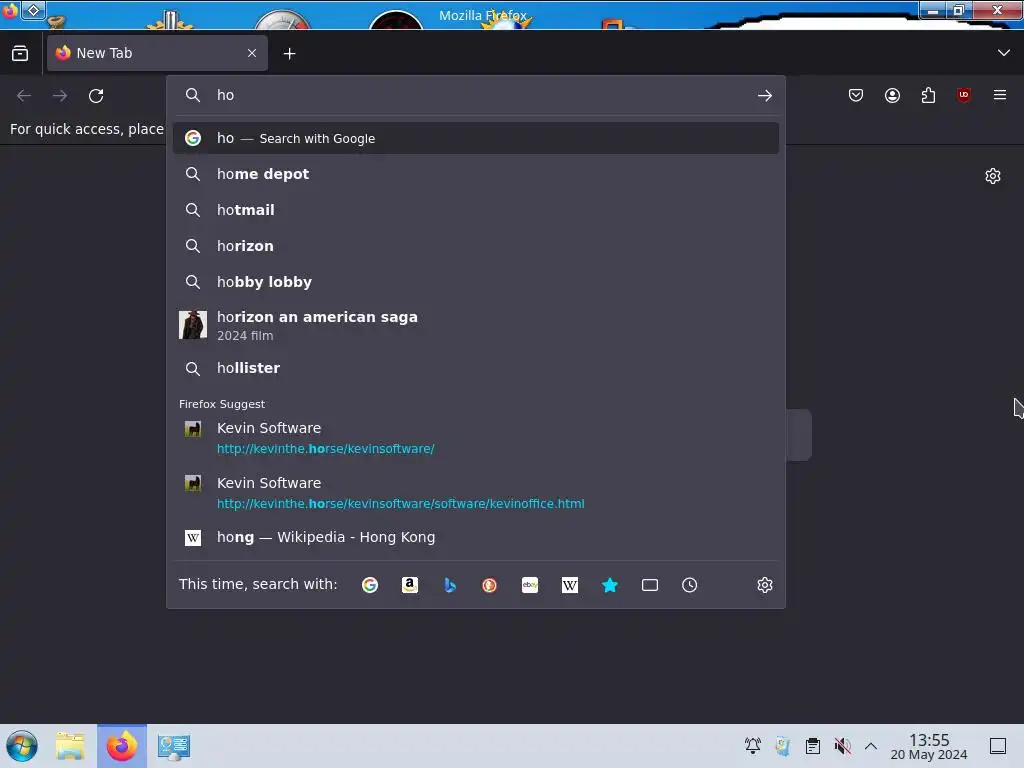Open Extensions puzzle icon
The height and width of the screenshot is (768, 1024).
(x=928, y=95)
